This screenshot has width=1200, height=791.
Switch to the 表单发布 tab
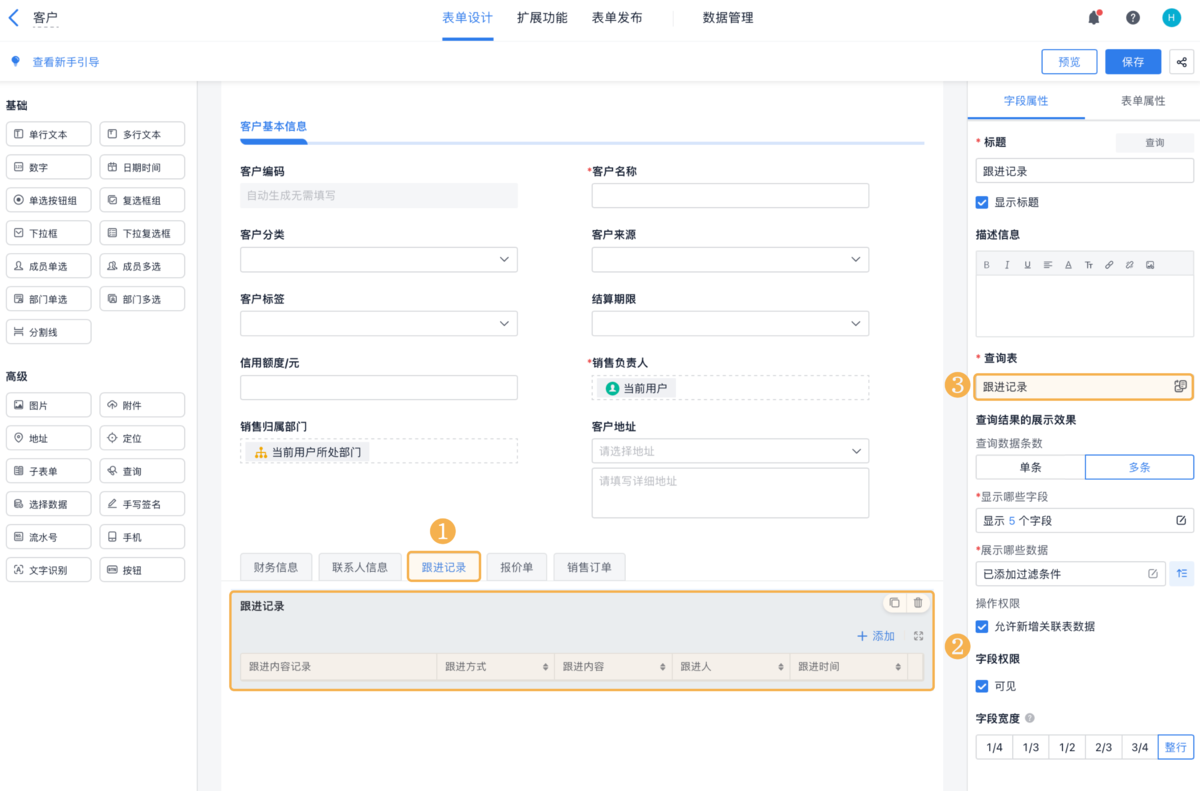tap(617, 18)
